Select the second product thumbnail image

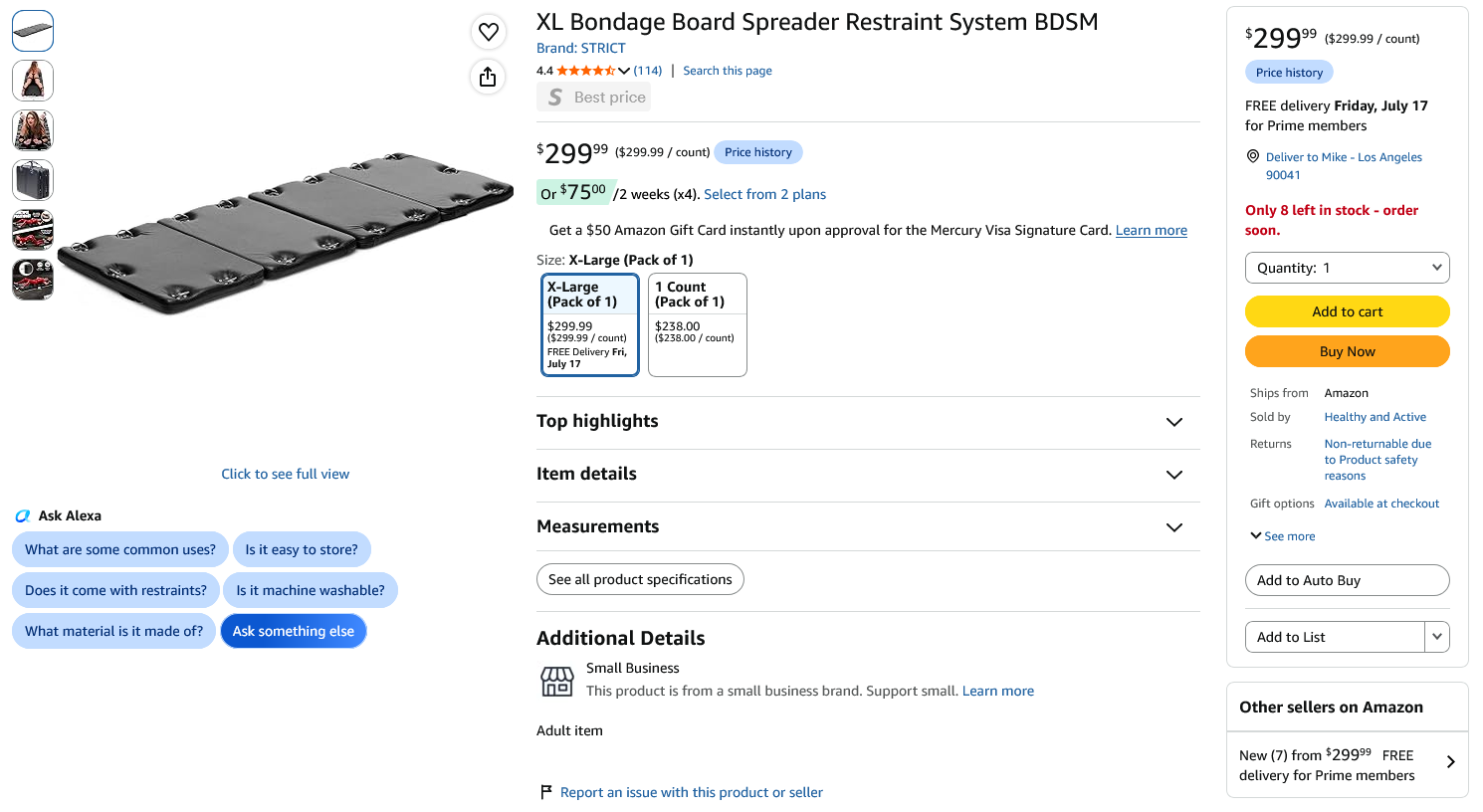click(33, 81)
